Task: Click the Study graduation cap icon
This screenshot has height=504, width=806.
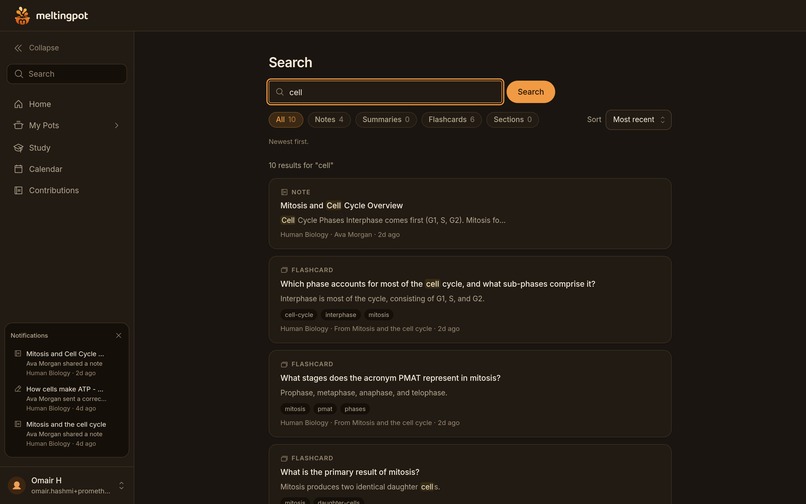Action: pyautogui.click(x=19, y=148)
